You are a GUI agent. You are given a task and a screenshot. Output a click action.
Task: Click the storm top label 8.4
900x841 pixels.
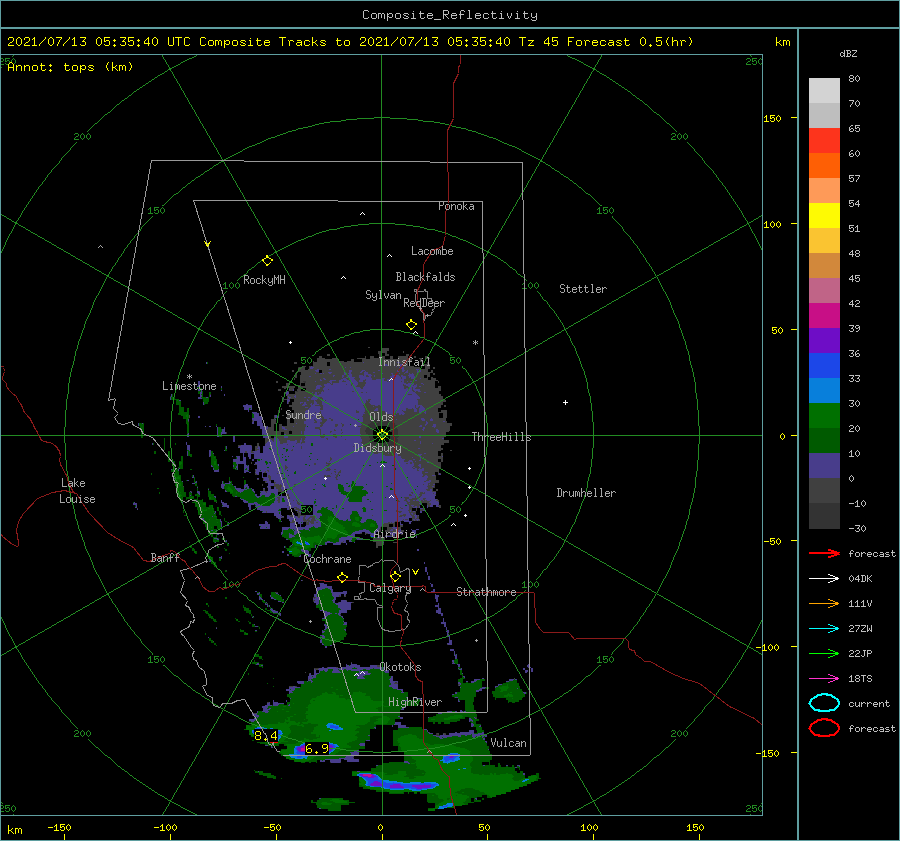pos(266,735)
